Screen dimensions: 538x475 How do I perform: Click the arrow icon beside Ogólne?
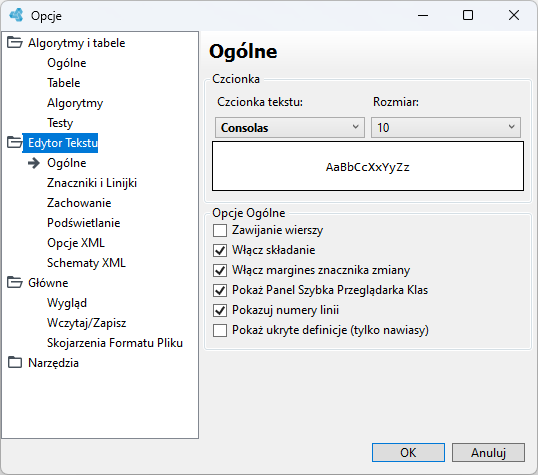[34, 163]
